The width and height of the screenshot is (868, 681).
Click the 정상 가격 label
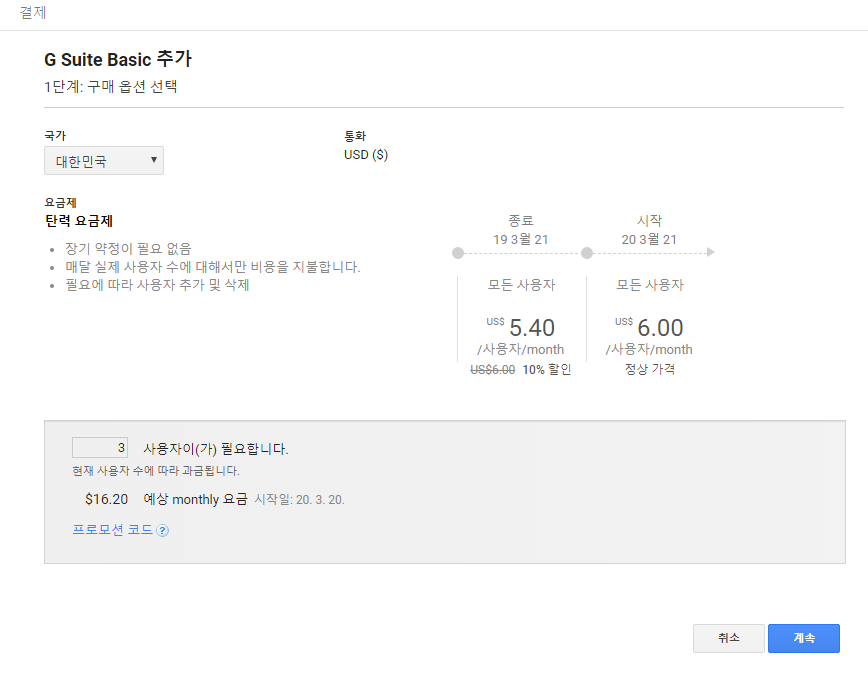tap(650, 369)
